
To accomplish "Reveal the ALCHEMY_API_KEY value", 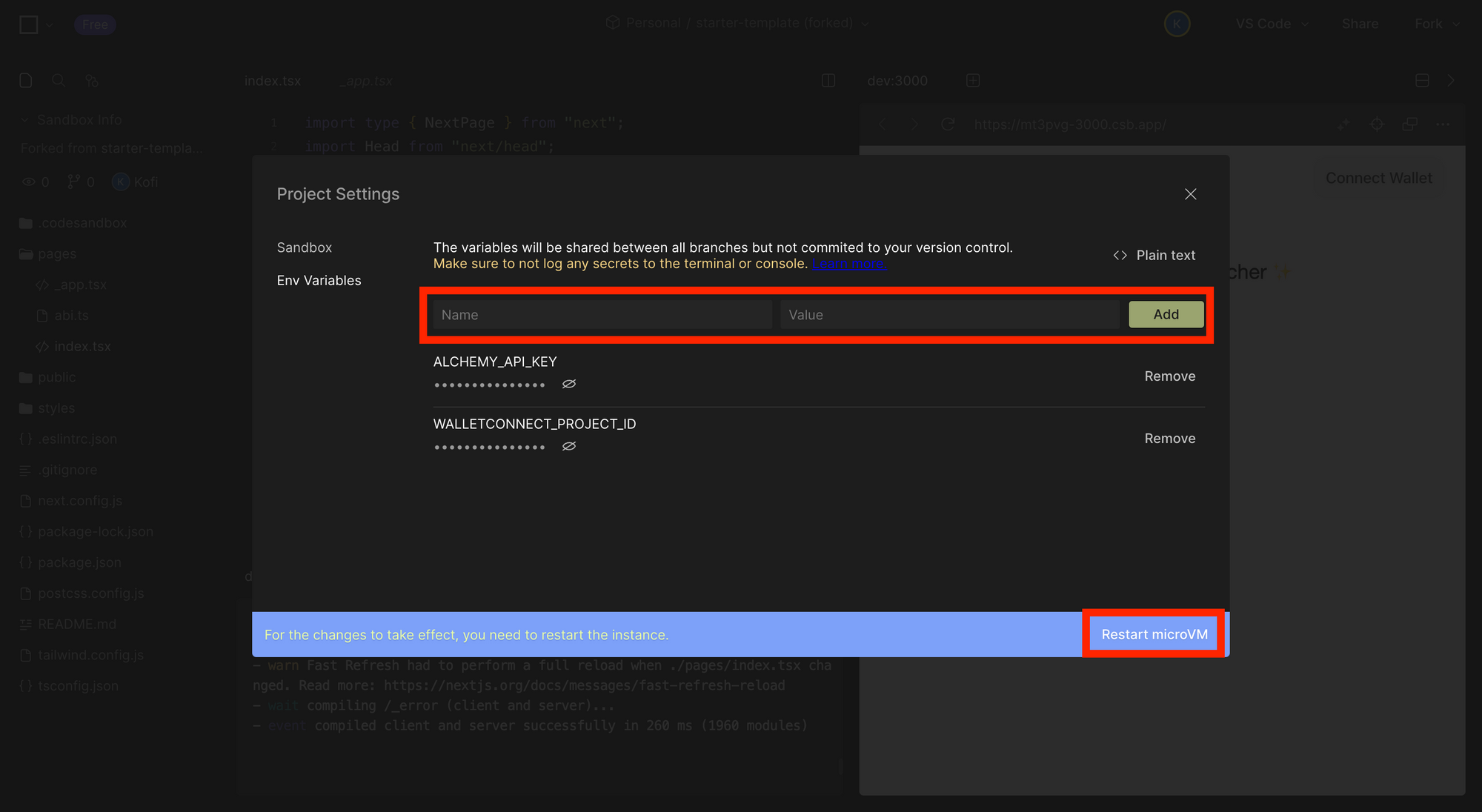I will pos(569,384).
